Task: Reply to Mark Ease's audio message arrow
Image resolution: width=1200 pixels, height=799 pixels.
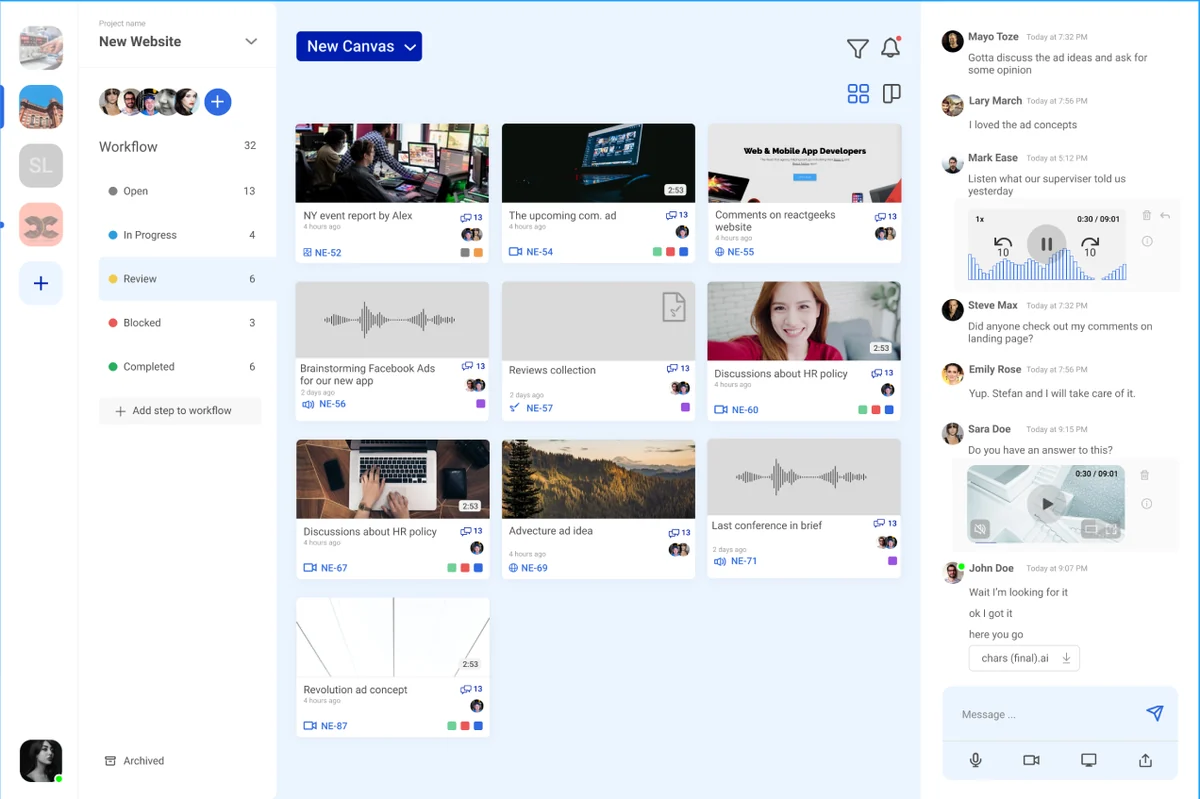Action: [x=1165, y=216]
